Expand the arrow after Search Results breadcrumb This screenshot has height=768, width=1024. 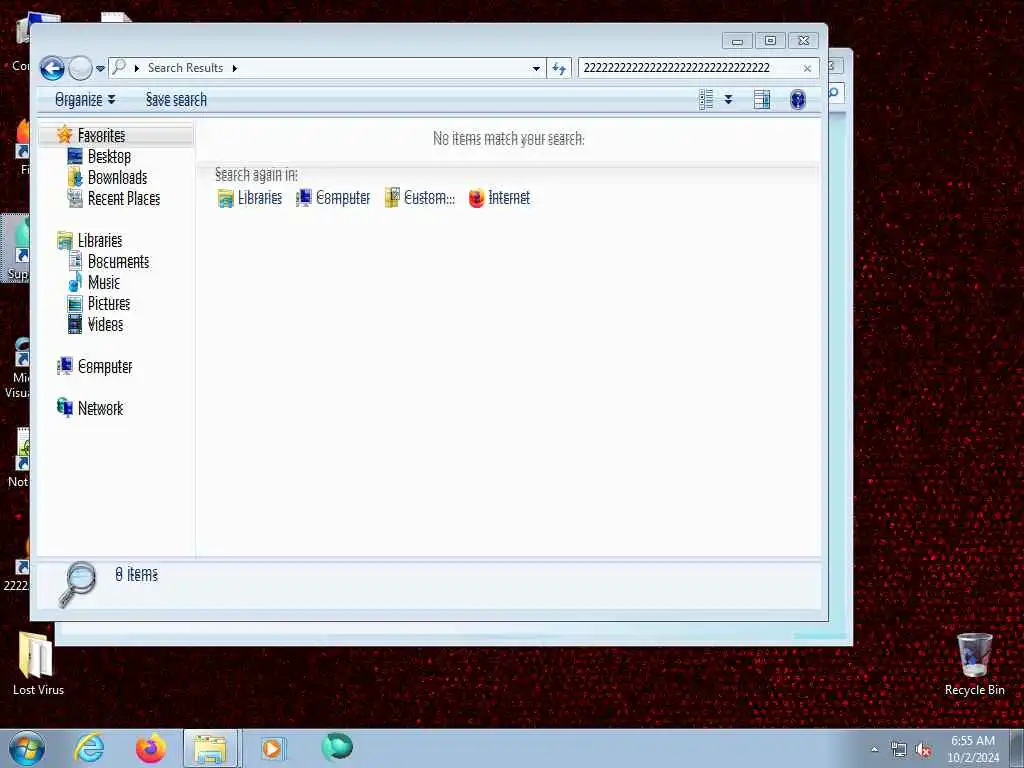(234, 68)
